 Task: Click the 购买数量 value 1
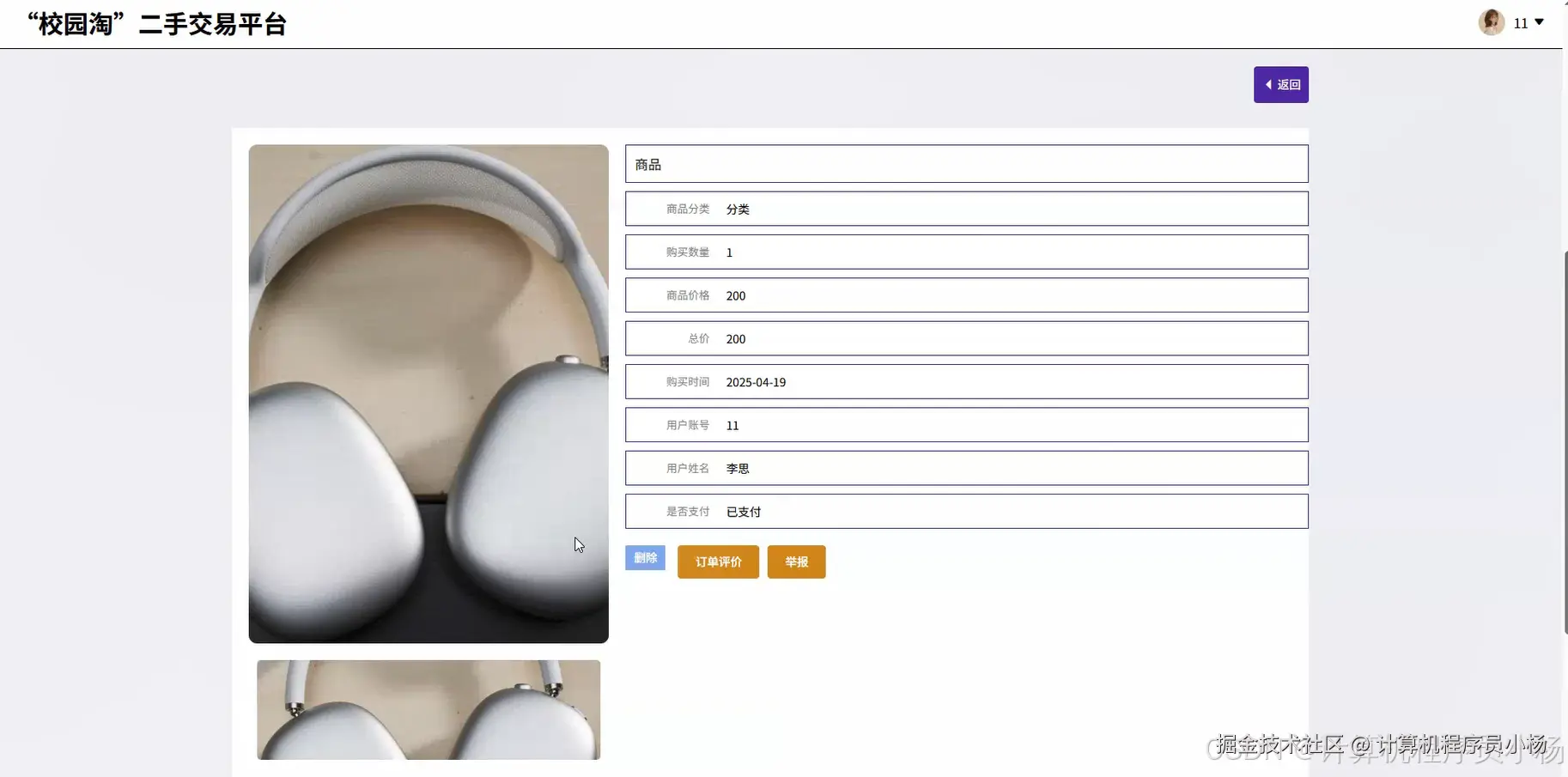[729, 252]
